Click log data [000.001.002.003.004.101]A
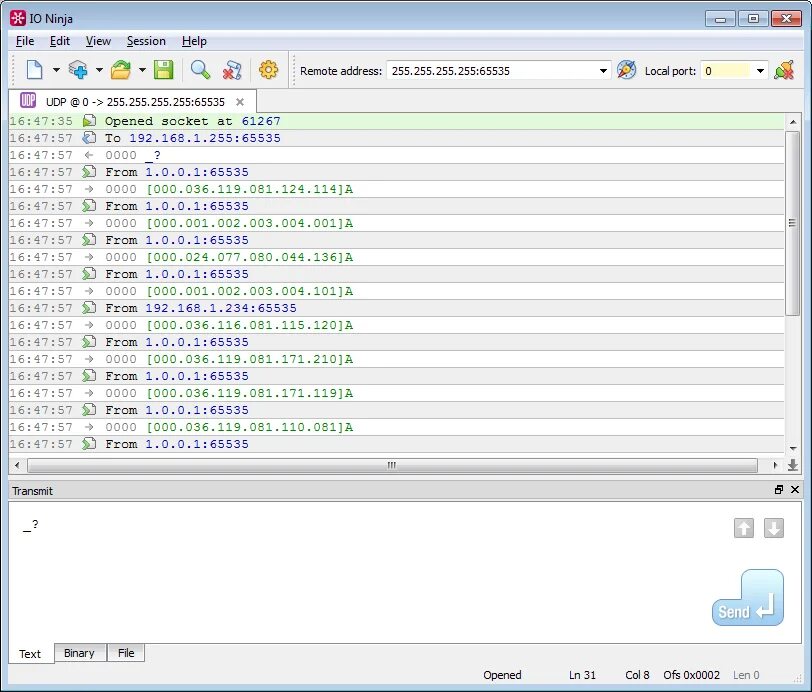812x692 pixels. click(250, 291)
